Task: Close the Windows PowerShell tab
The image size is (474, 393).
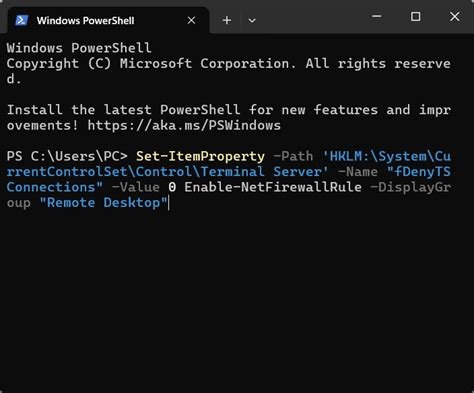Action: [x=191, y=21]
